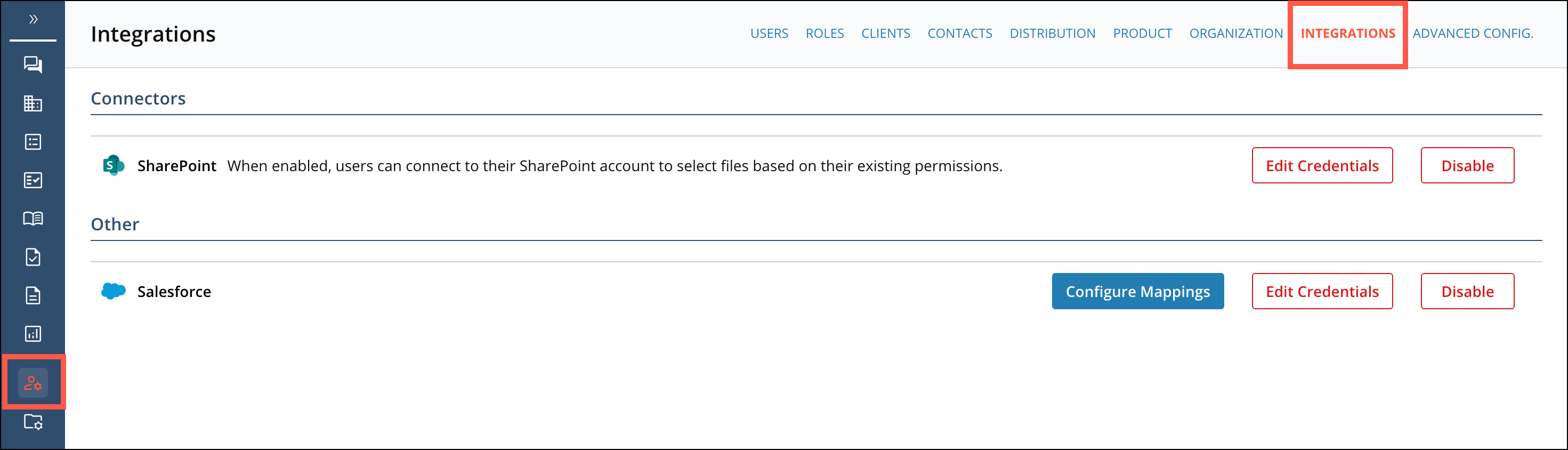1568x450 pixels.
Task: Open the DISTRIBUTION tab
Action: click(x=1052, y=34)
